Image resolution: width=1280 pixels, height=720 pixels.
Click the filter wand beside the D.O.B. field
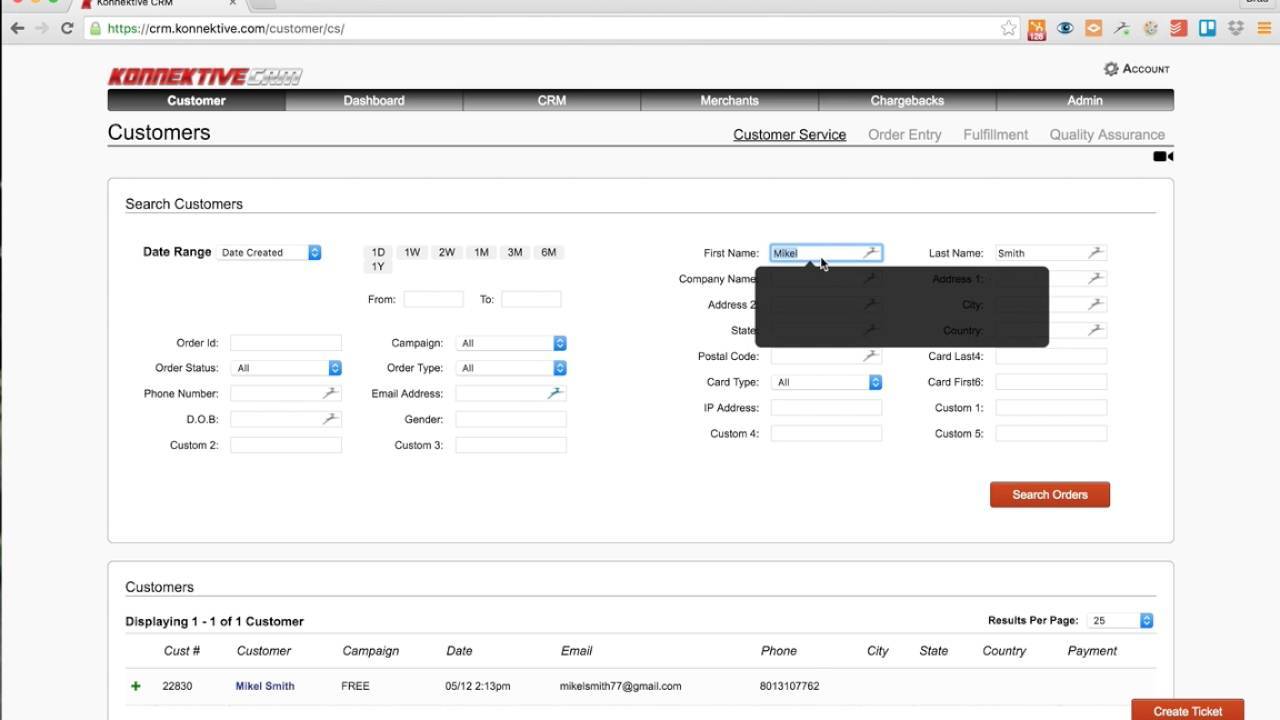pos(330,418)
